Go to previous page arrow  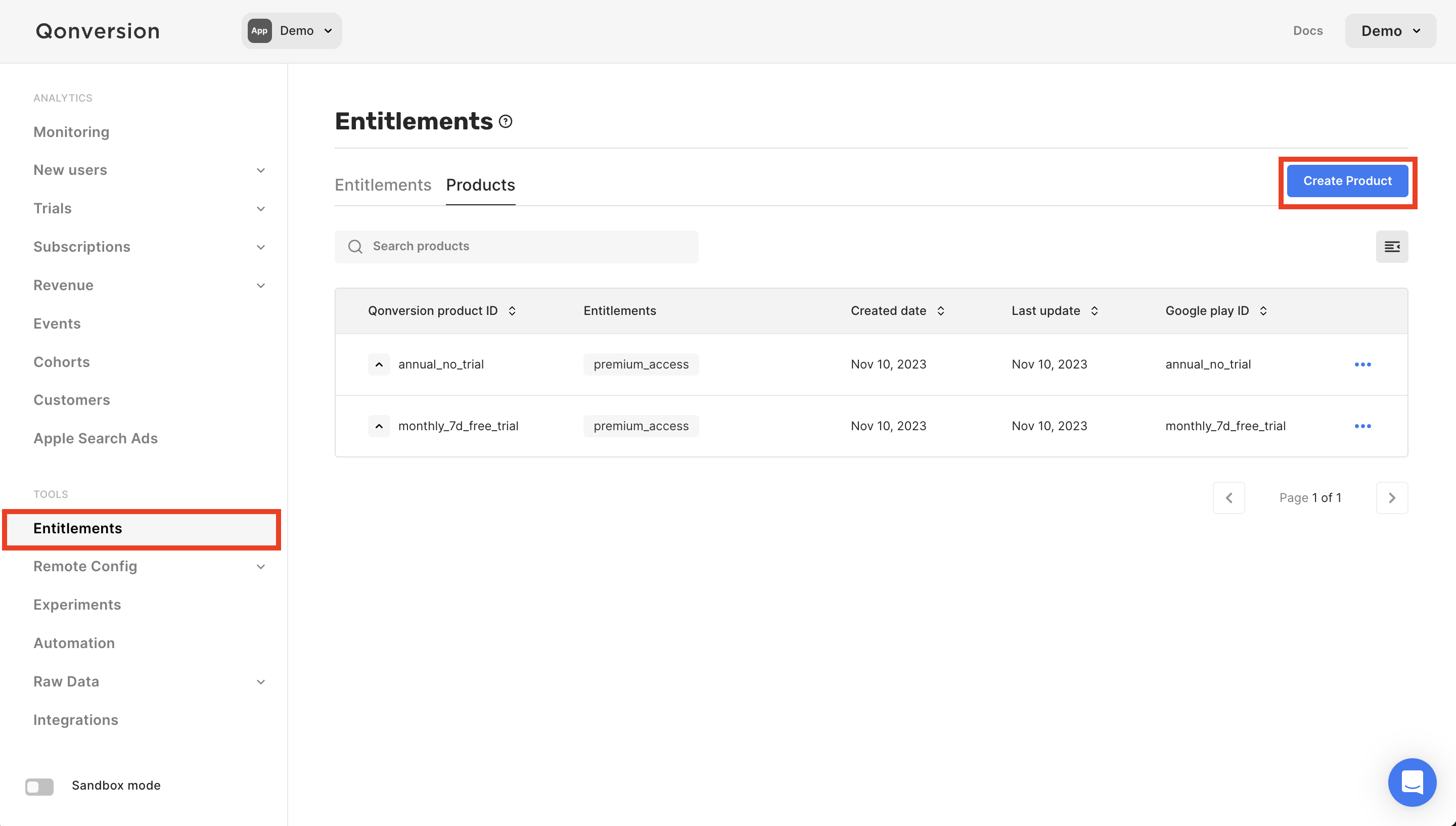[1228, 497]
